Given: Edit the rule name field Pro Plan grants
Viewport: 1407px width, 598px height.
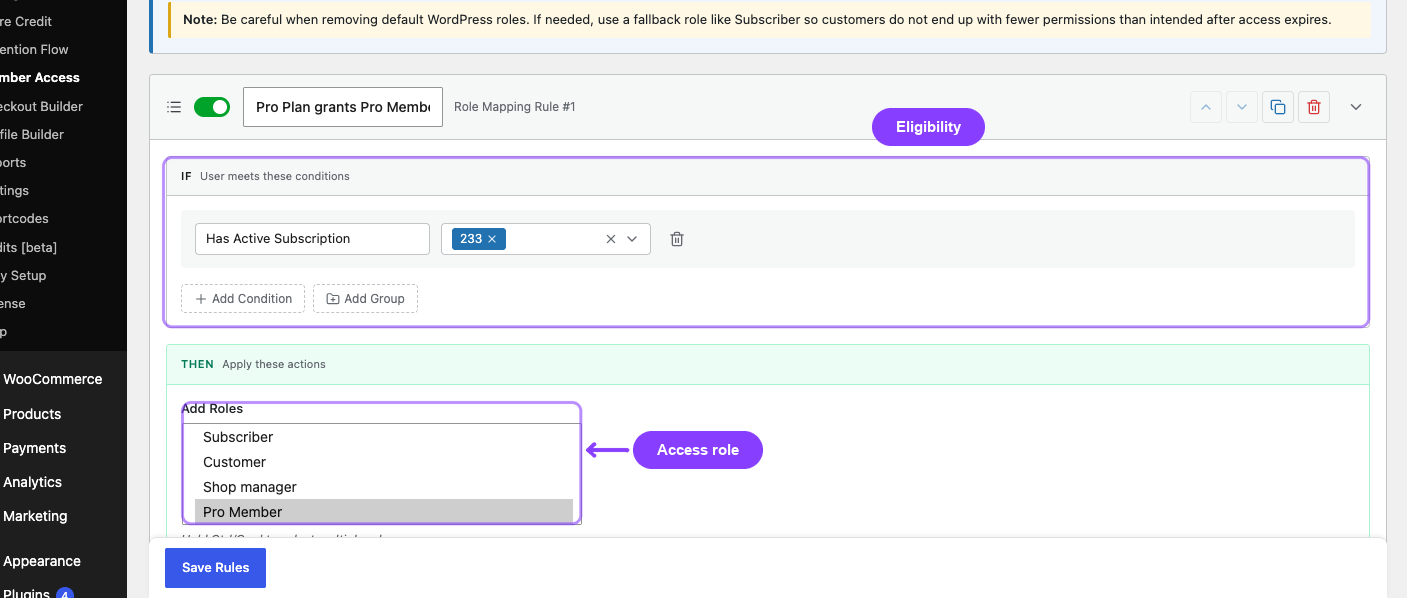Looking at the screenshot, I should click(x=343, y=107).
